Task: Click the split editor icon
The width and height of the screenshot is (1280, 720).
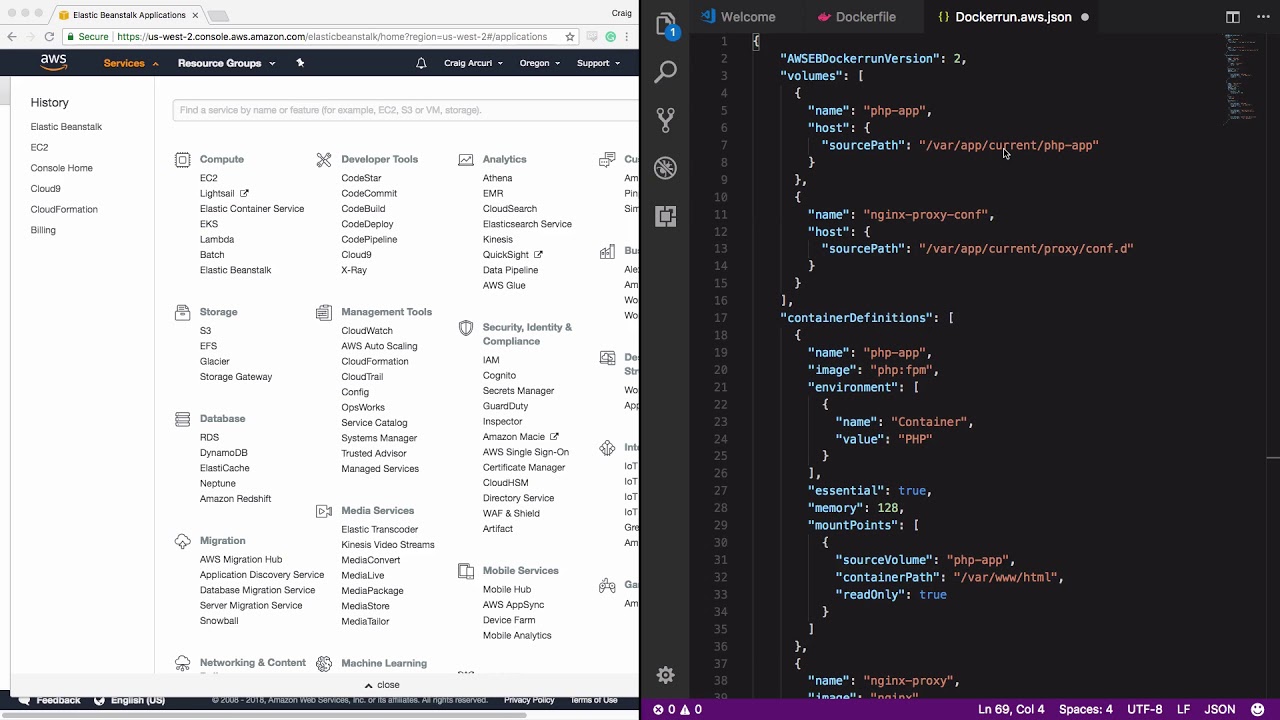Action: click(1233, 17)
